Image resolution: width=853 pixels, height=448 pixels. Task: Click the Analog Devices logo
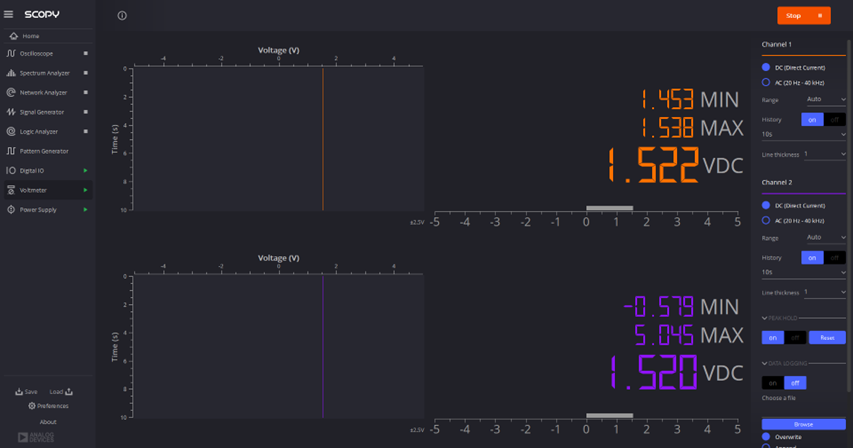click(36, 437)
